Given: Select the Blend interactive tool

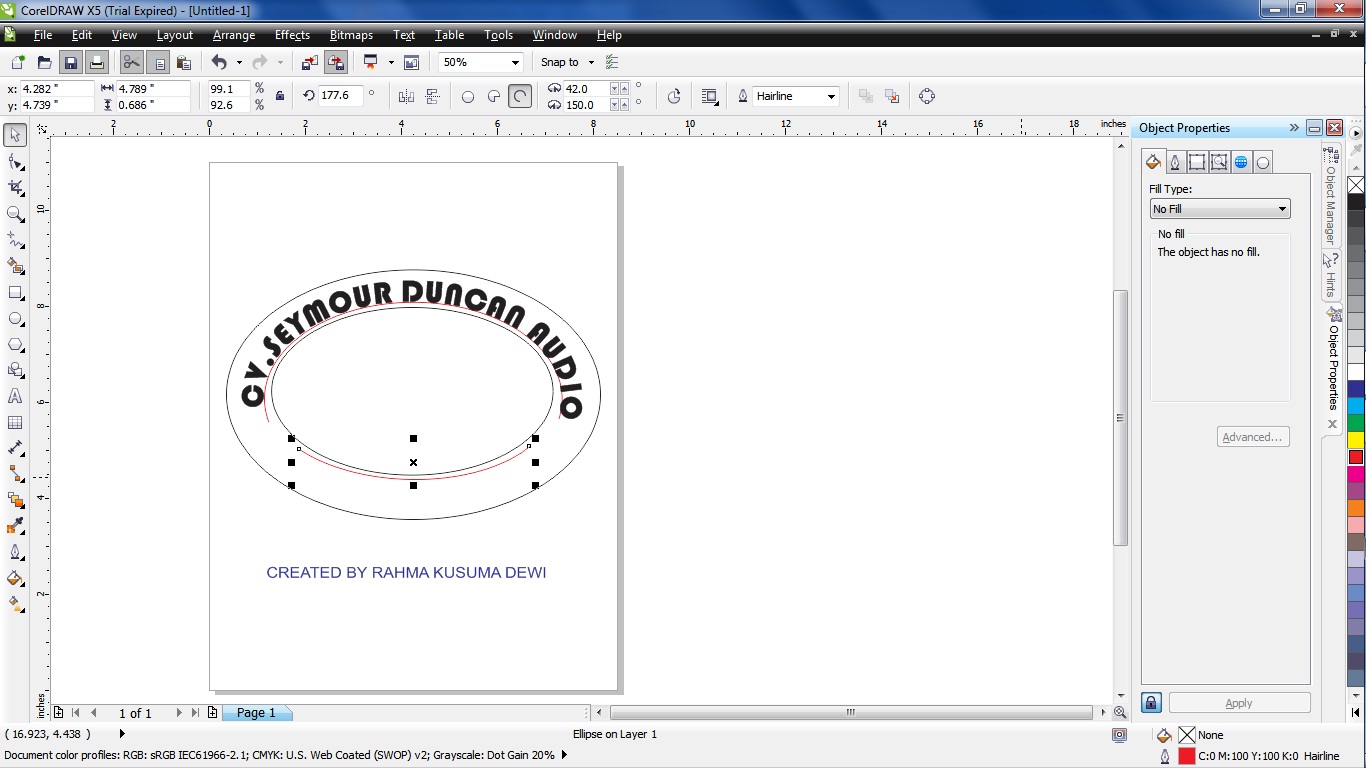Looking at the screenshot, I should (15, 500).
